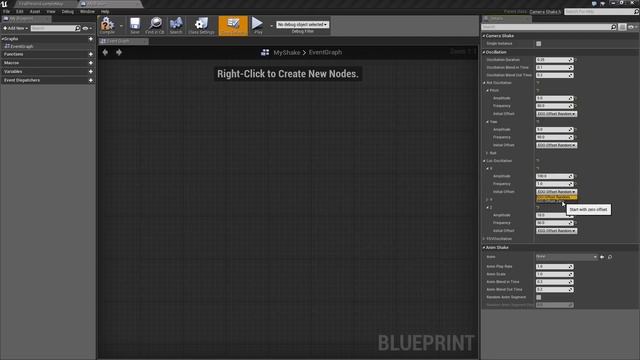Click Oscillation Blend In Time value field
The image size is (640, 360).
554,68
